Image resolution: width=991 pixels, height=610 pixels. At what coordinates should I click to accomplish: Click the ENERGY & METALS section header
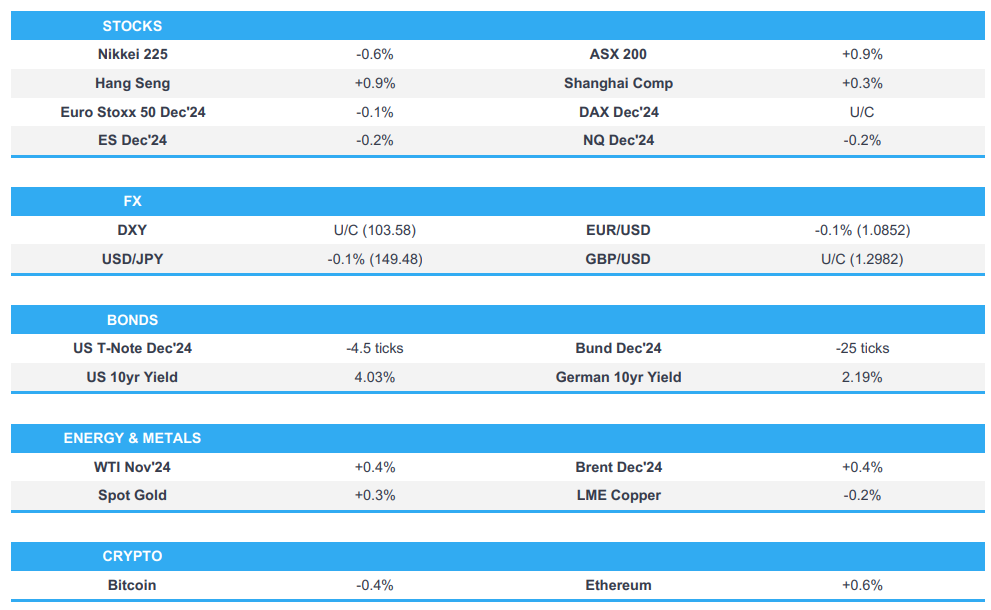click(132, 438)
